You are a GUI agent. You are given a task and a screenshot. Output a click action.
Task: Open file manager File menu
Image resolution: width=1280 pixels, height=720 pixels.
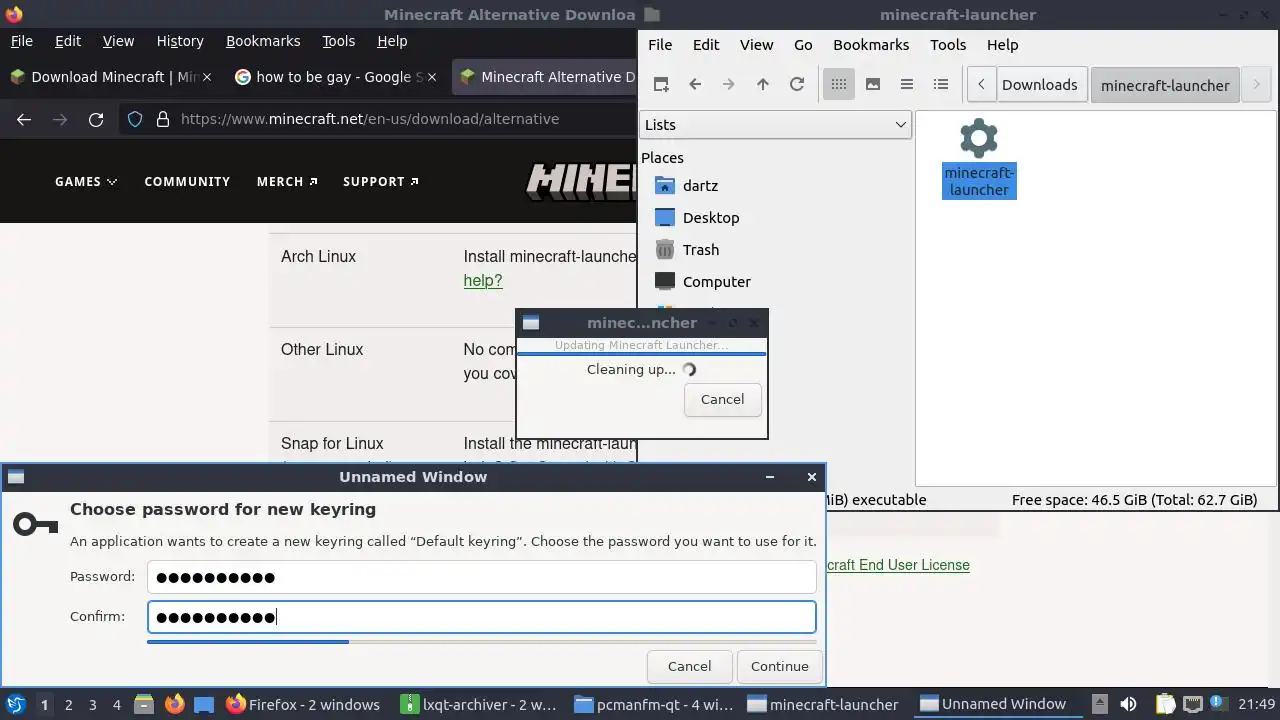tap(660, 45)
